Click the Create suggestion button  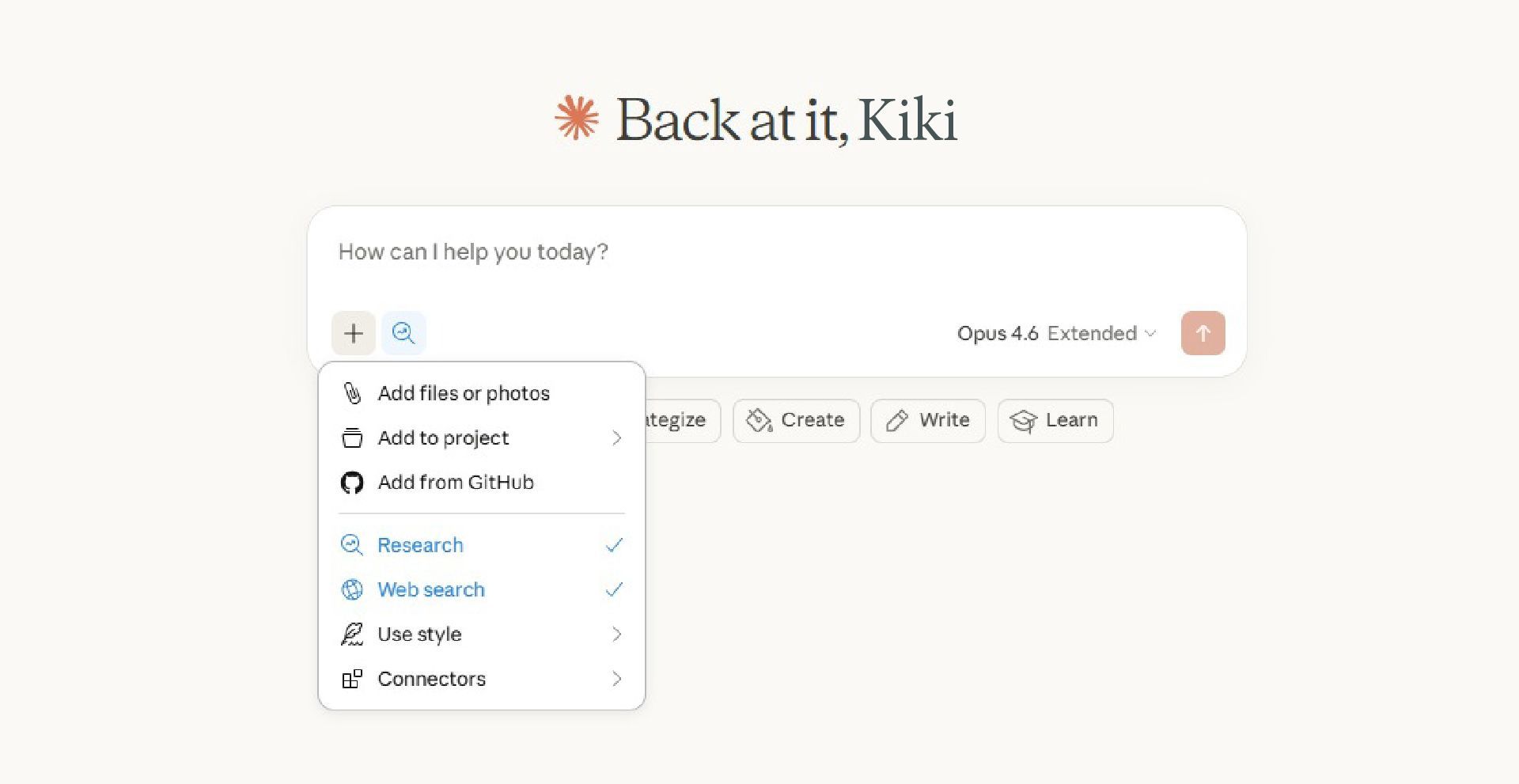click(796, 420)
